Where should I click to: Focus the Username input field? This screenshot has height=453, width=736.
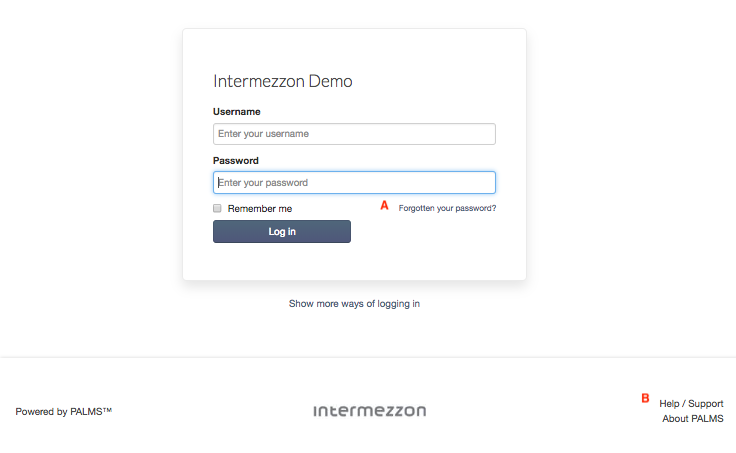click(354, 134)
